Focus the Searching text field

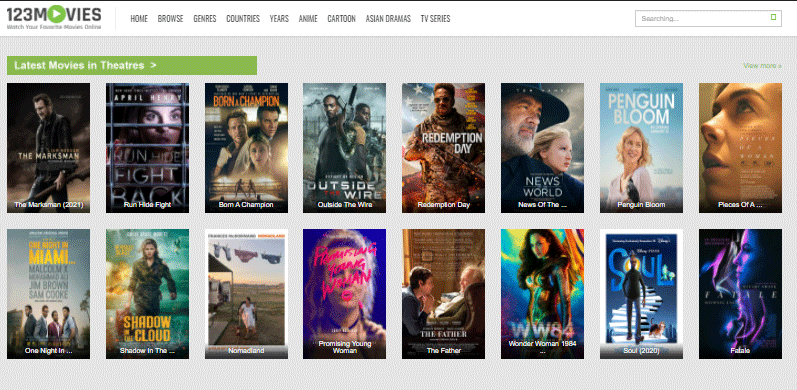pos(708,18)
